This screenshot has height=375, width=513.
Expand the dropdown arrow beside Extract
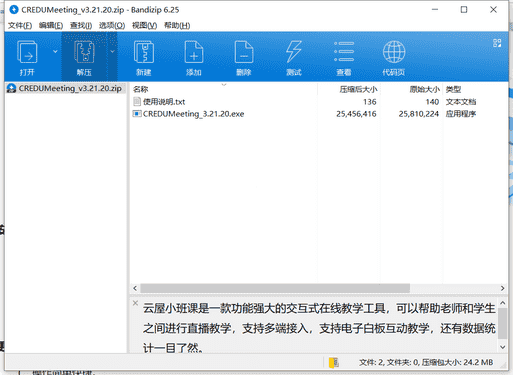tap(112, 52)
